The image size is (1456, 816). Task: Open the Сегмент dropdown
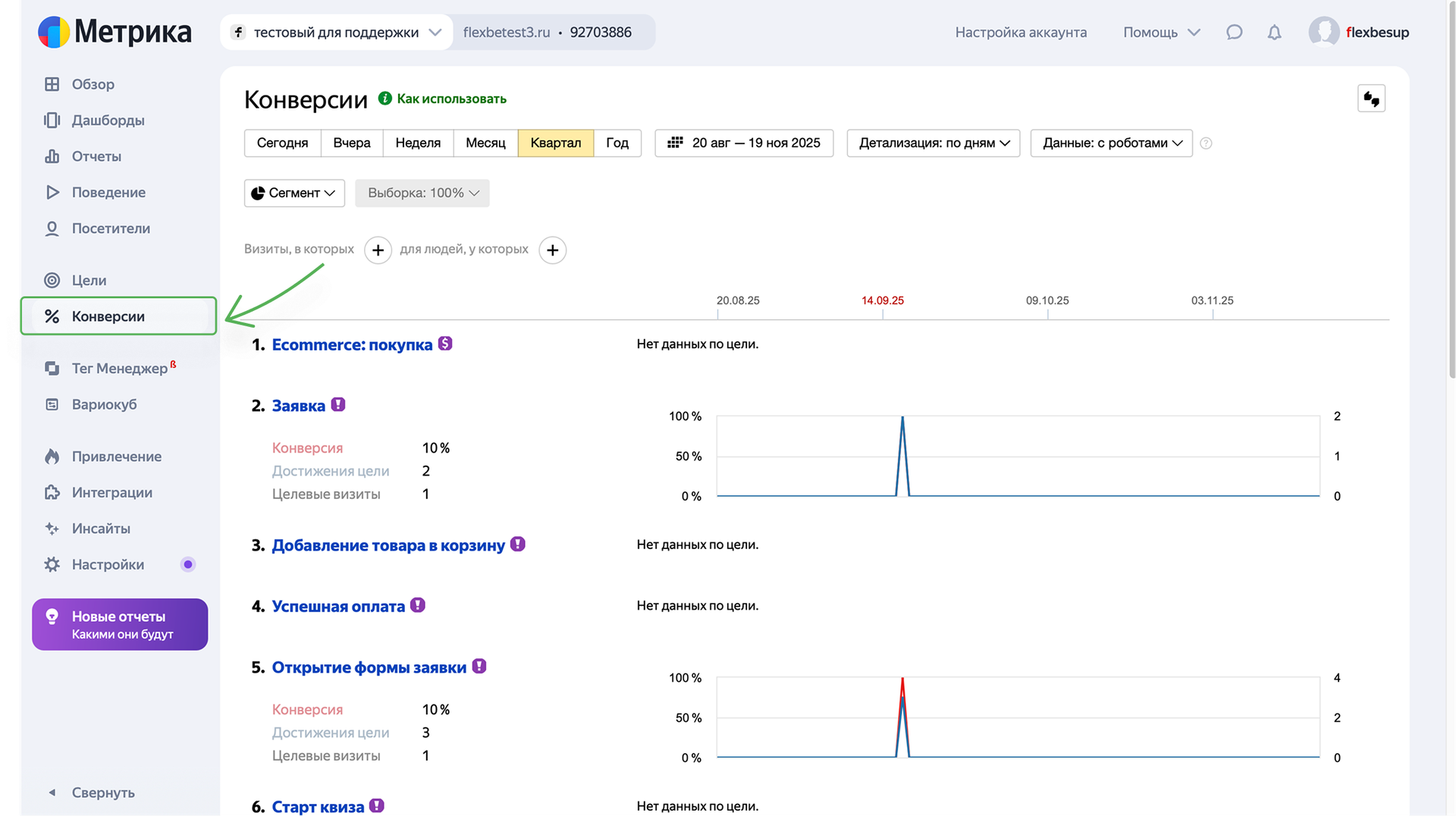click(294, 193)
